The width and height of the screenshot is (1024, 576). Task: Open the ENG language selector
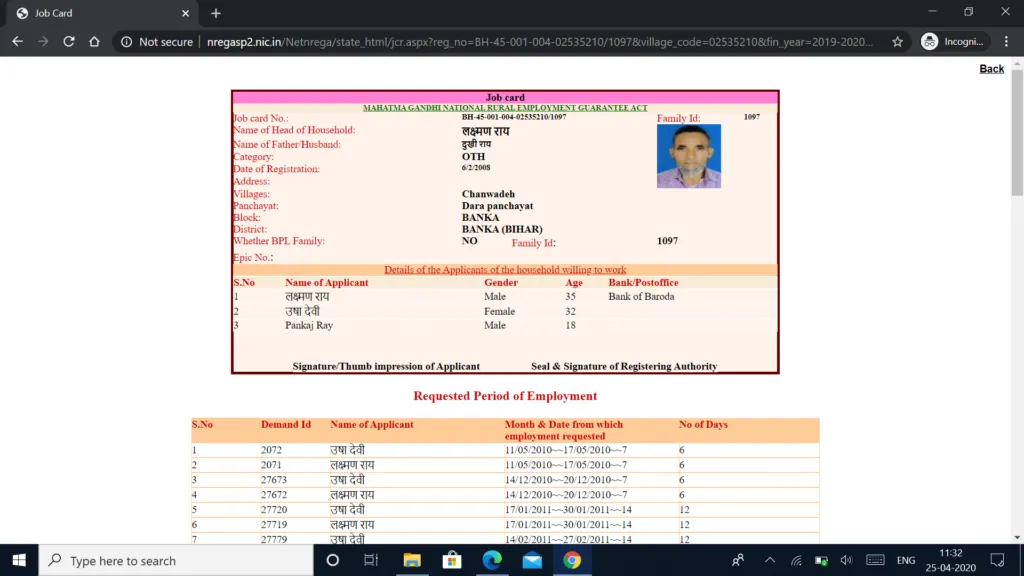point(906,562)
